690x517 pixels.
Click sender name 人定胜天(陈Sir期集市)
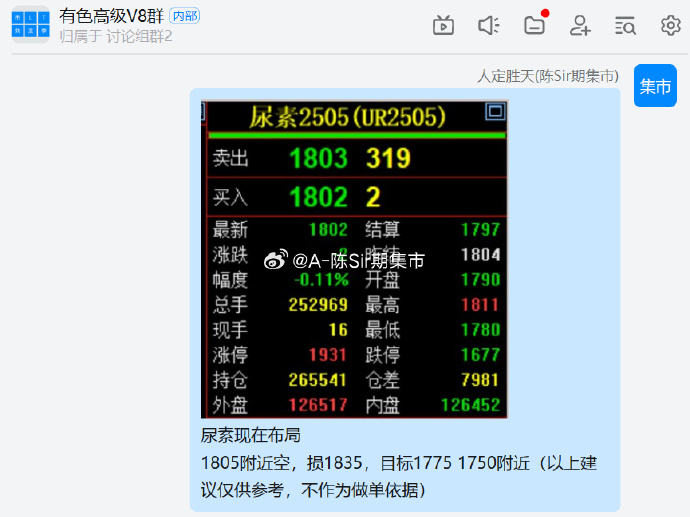pos(548,76)
